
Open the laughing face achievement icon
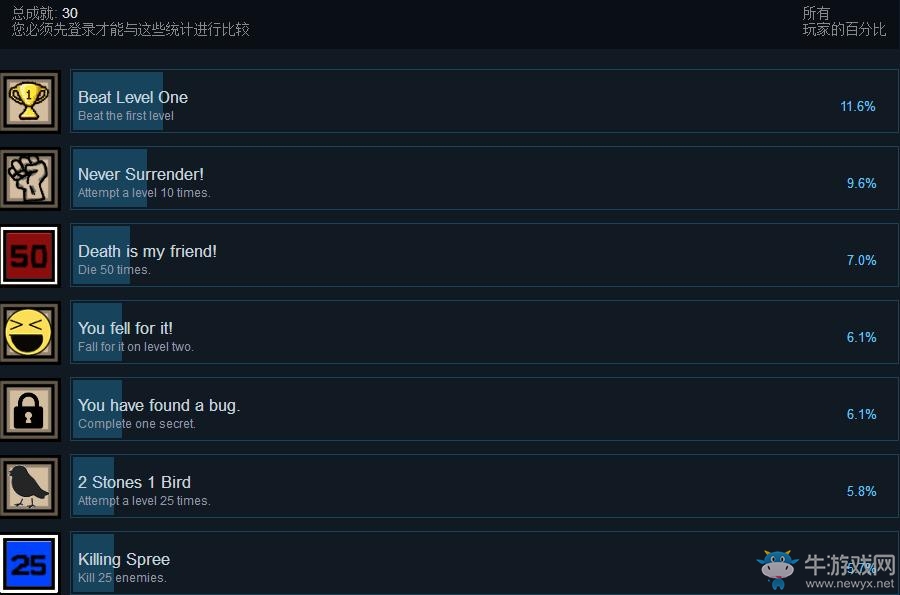29,332
